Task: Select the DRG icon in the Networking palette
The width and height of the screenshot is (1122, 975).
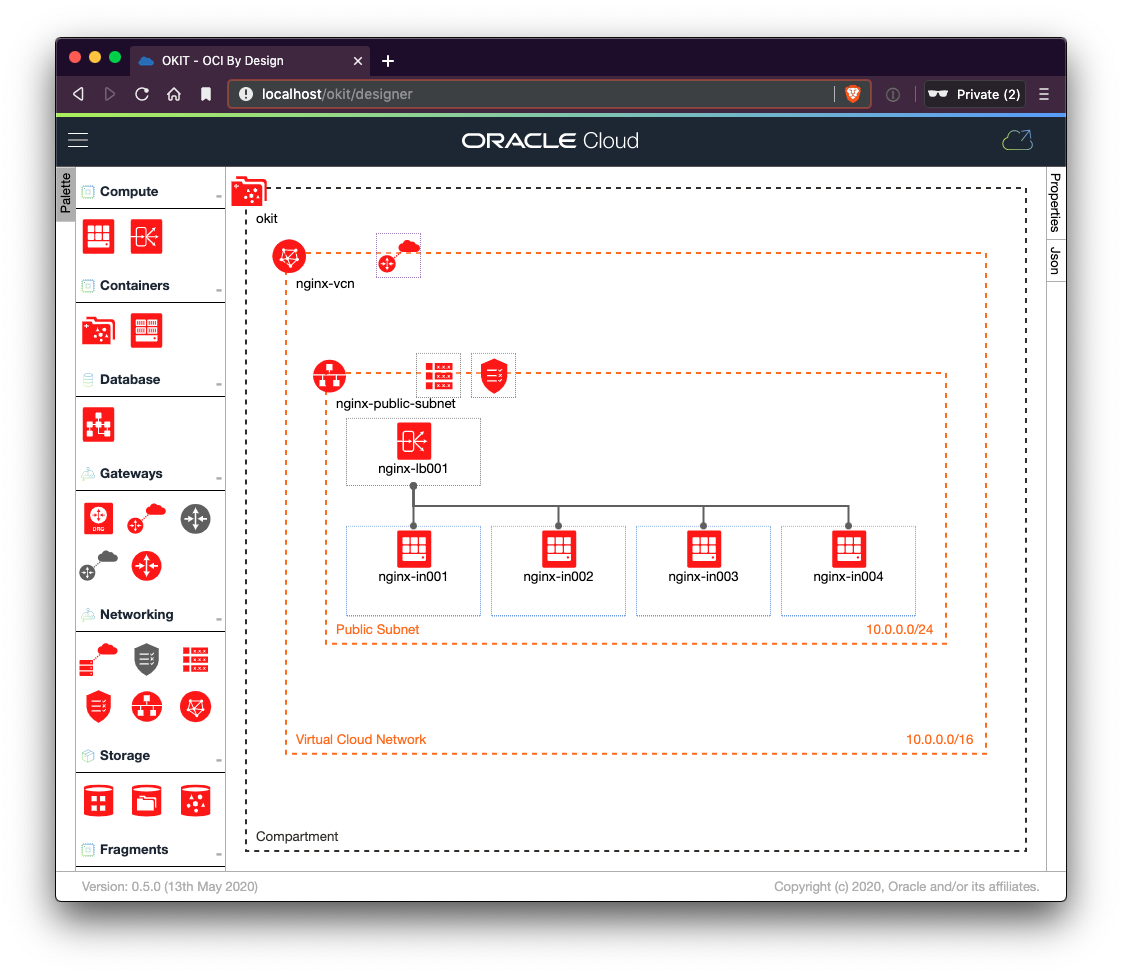Action: (x=98, y=518)
